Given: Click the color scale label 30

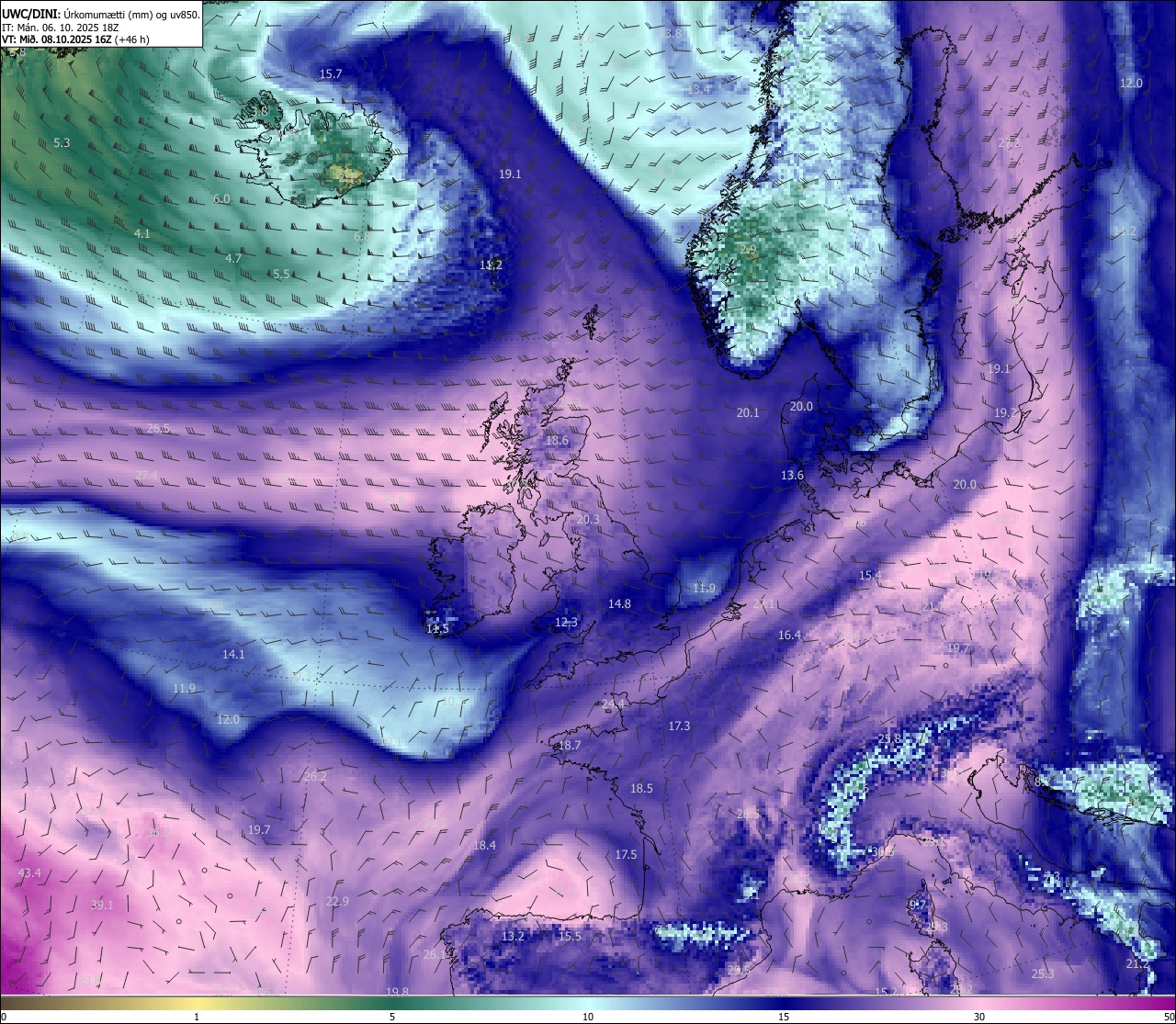Looking at the screenshot, I should click(979, 1017).
